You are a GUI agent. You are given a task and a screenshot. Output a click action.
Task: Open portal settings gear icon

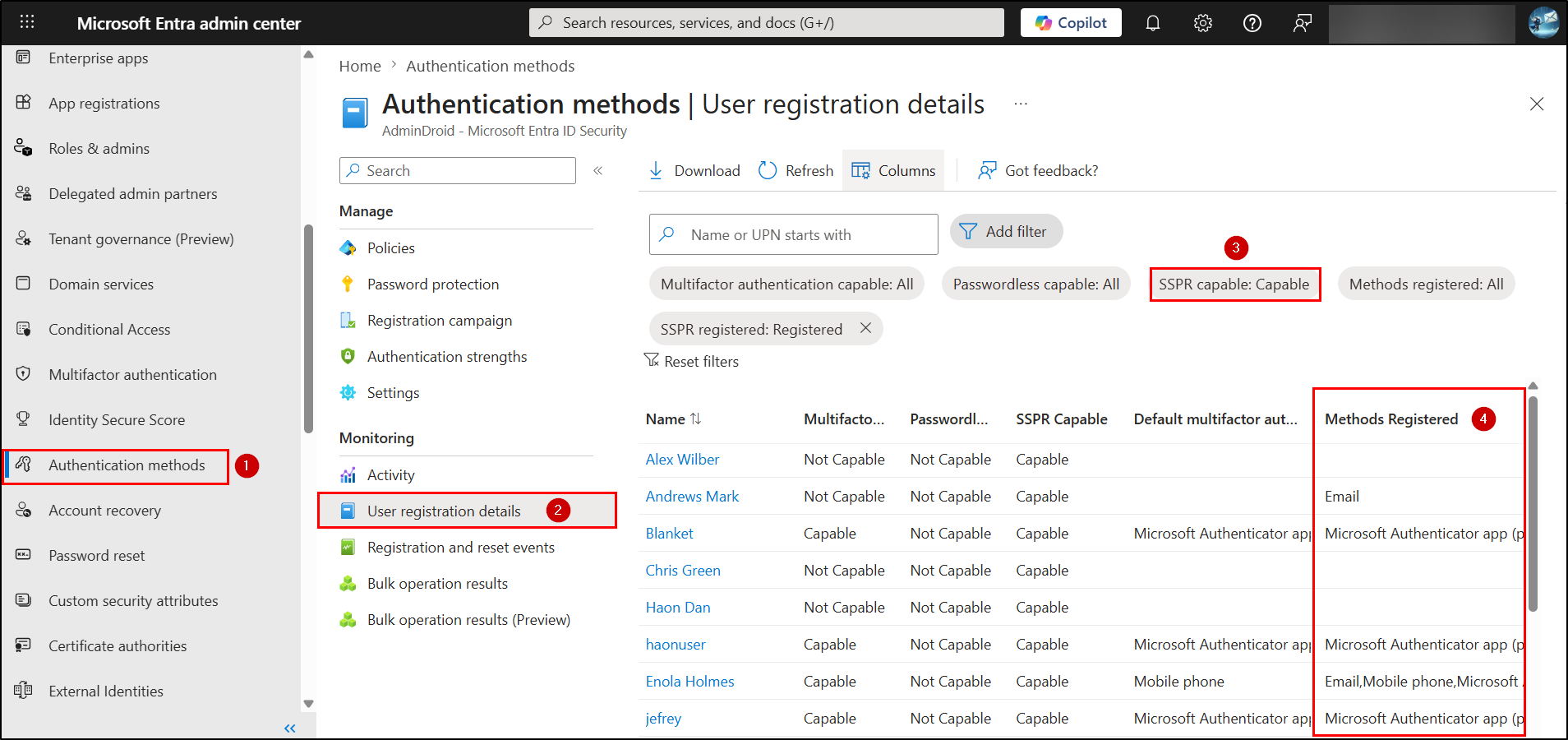pos(1203,23)
